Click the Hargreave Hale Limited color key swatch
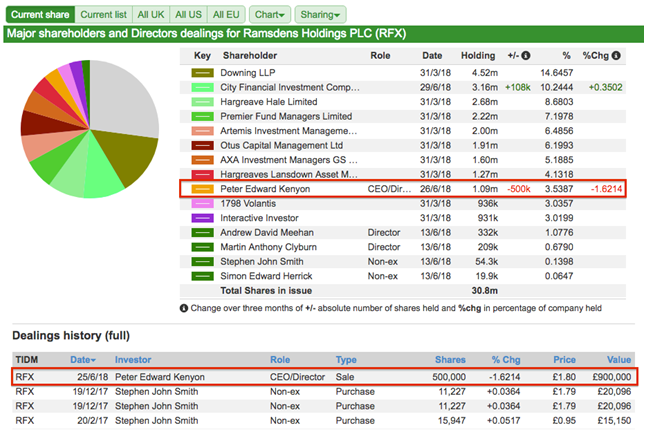The height and width of the screenshot is (432, 646). click(202, 102)
